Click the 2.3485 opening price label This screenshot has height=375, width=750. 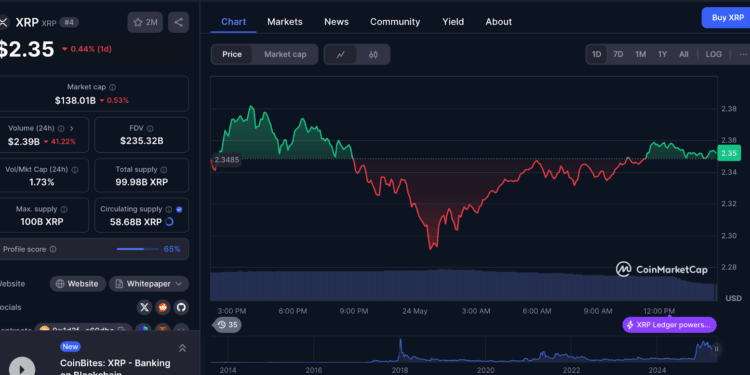[227, 160]
